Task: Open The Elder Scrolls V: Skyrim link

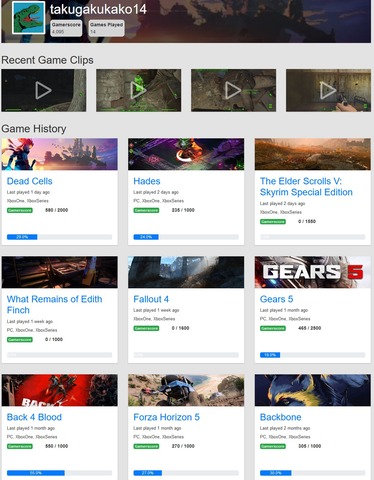Action: pos(306,187)
